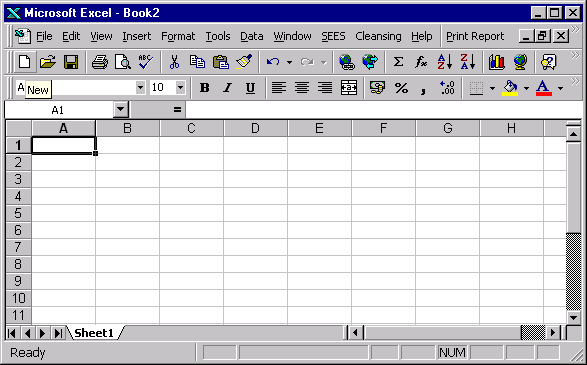Open the undo history dropdown arrow
Viewport: 587px width, 365px height.
(289, 62)
